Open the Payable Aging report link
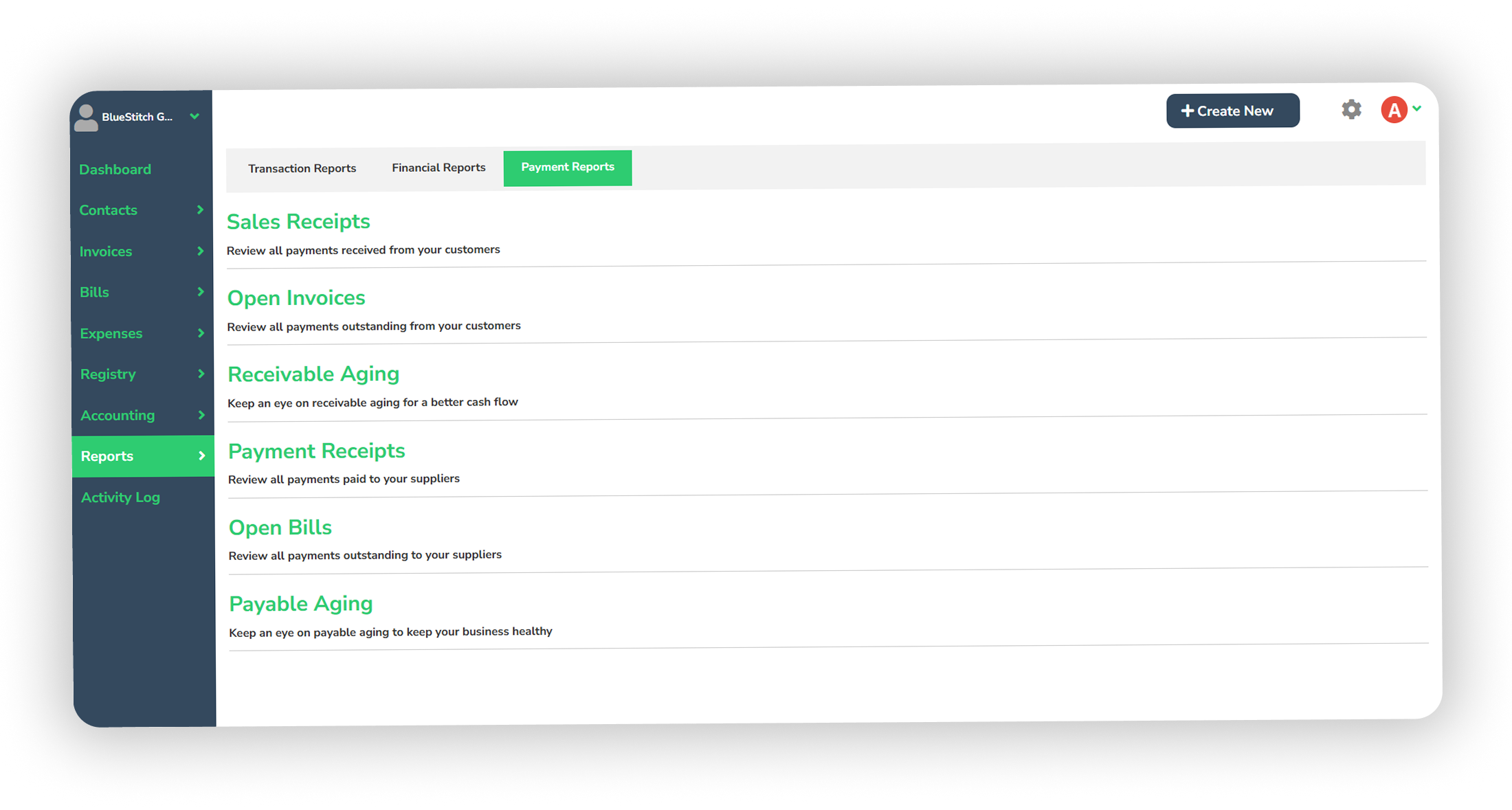The height and width of the screenshot is (810, 1512). coord(301,604)
